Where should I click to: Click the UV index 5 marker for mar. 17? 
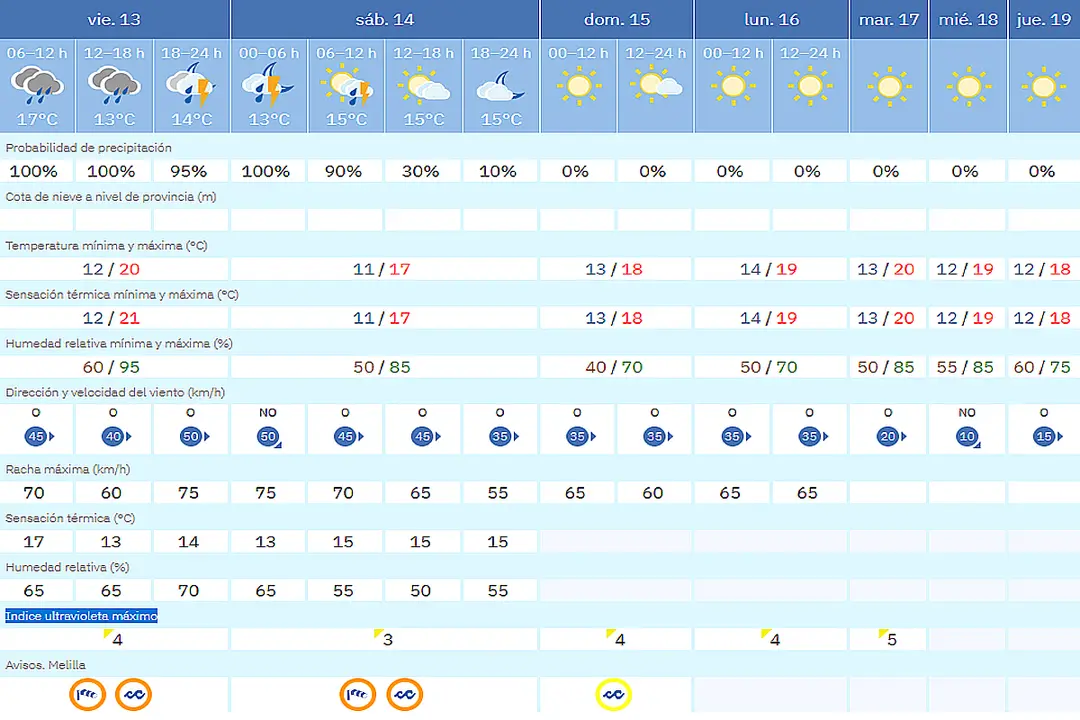tap(889, 639)
